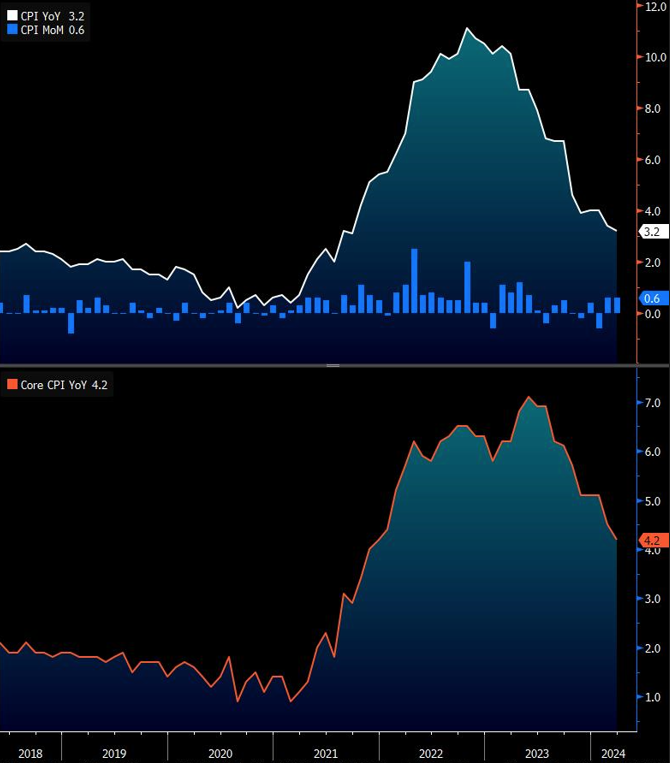This screenshot has width=670, height=763.
Task: Click the orange Core CPI YoY legend swatch
Action: click(12, 384)
